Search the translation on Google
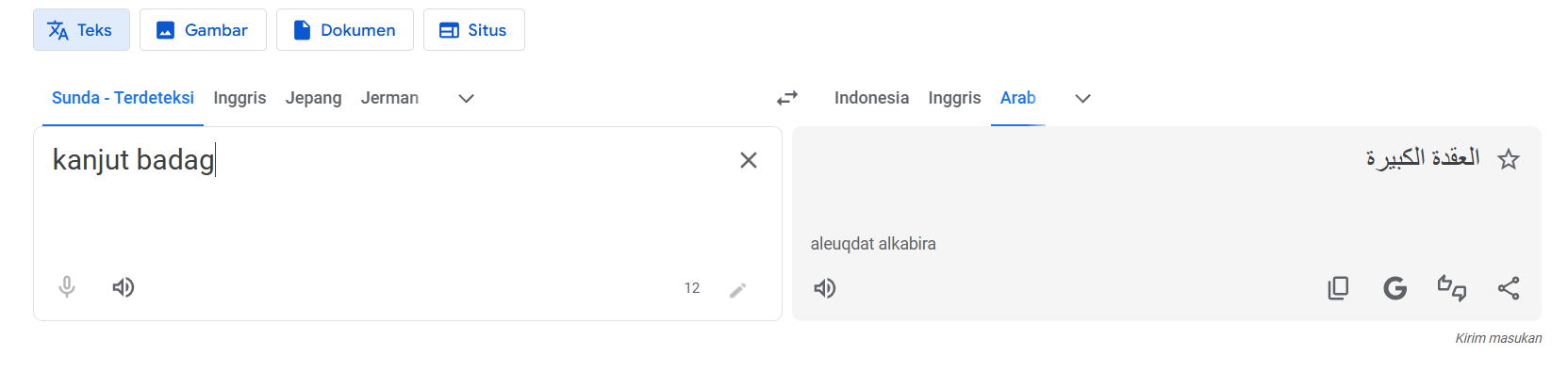1568x388 pixels. tap(1395, 288)
